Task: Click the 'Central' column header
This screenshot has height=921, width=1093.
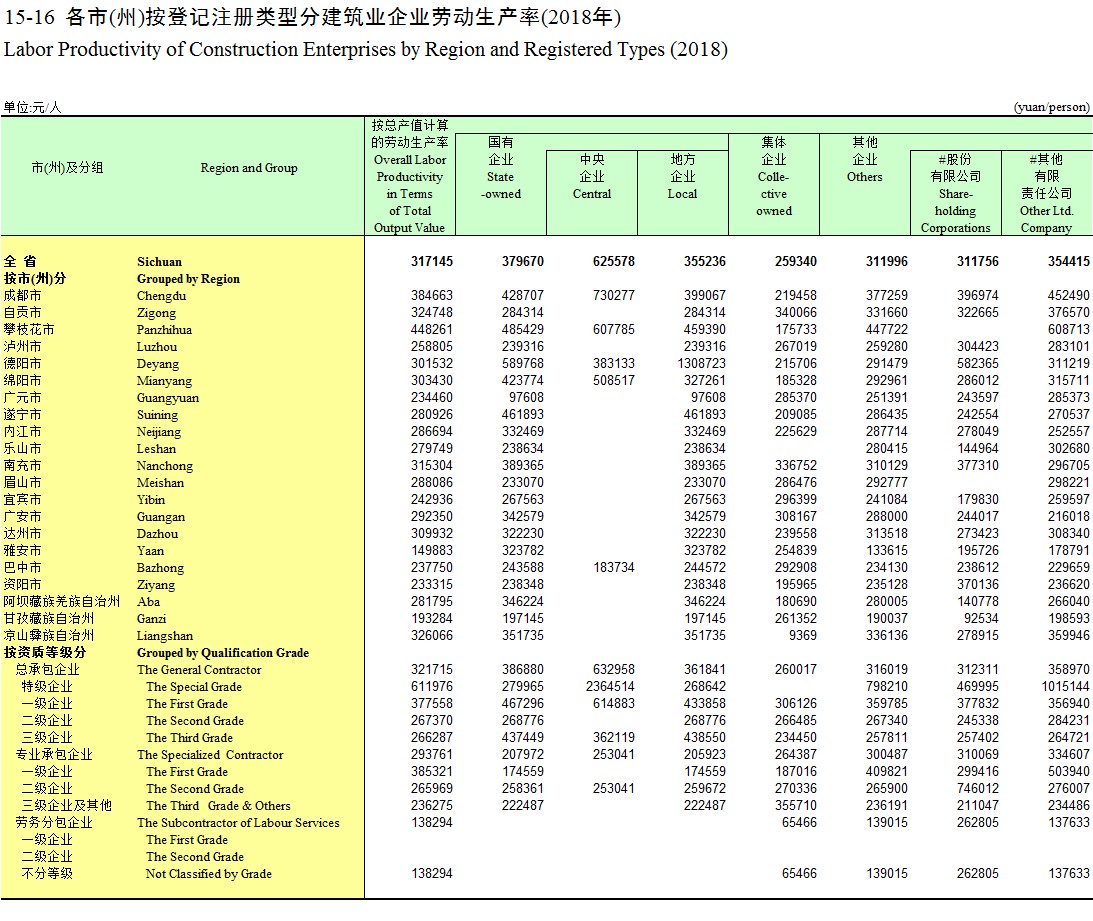Action: tap(592, 176)
